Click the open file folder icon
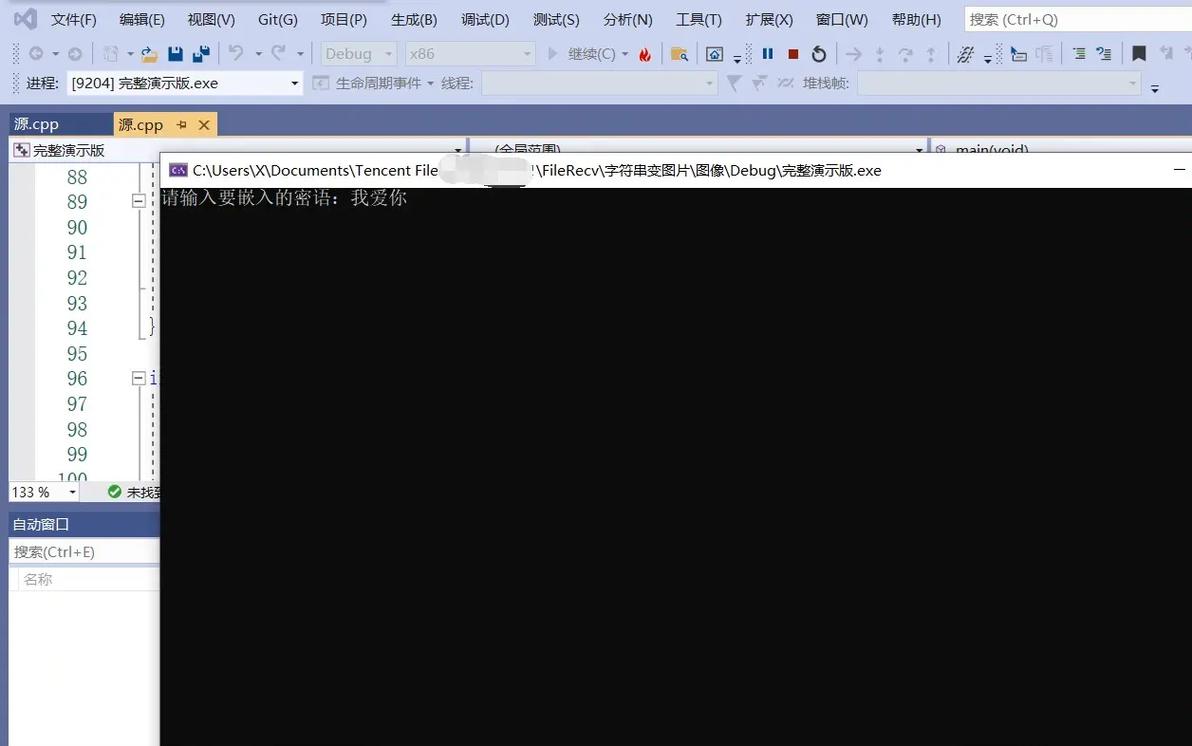This screenshot has width=1192, height=746. (149, 54)
